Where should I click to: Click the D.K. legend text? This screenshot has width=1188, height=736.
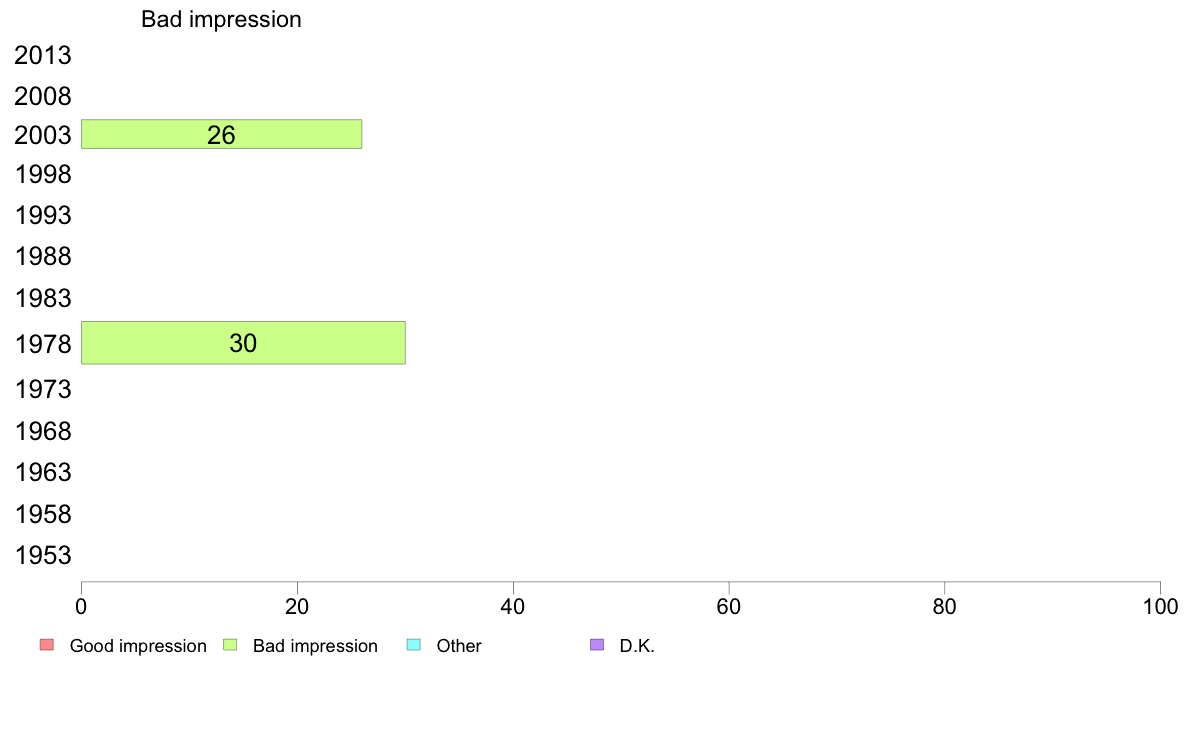(637, 646)
